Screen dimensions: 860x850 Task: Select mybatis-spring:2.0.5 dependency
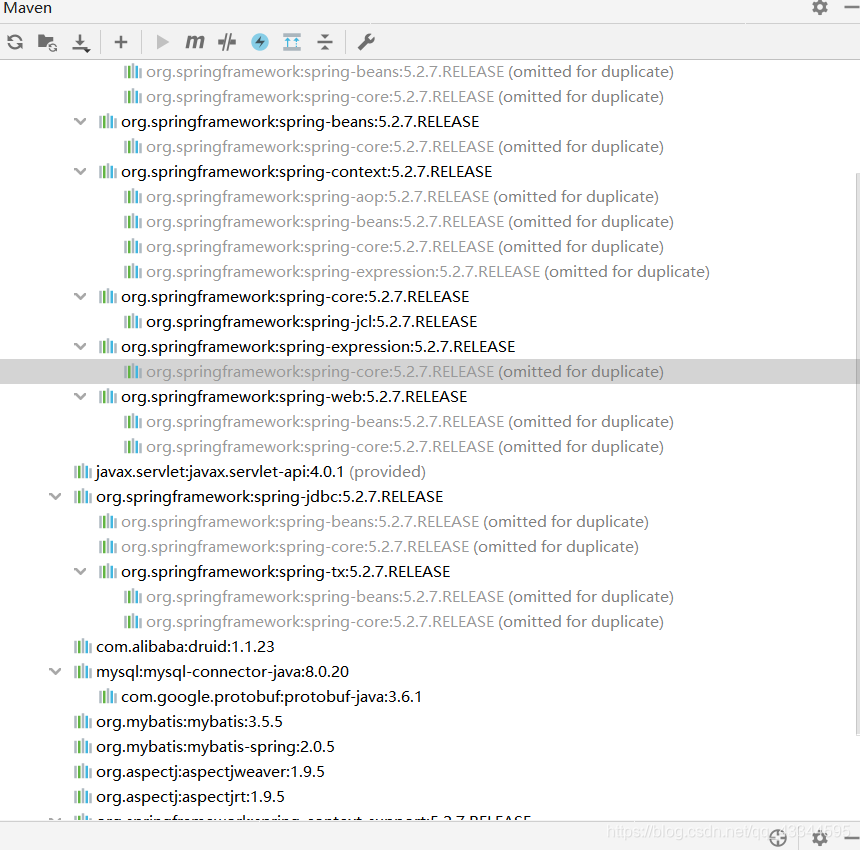[x=215, y=747]
